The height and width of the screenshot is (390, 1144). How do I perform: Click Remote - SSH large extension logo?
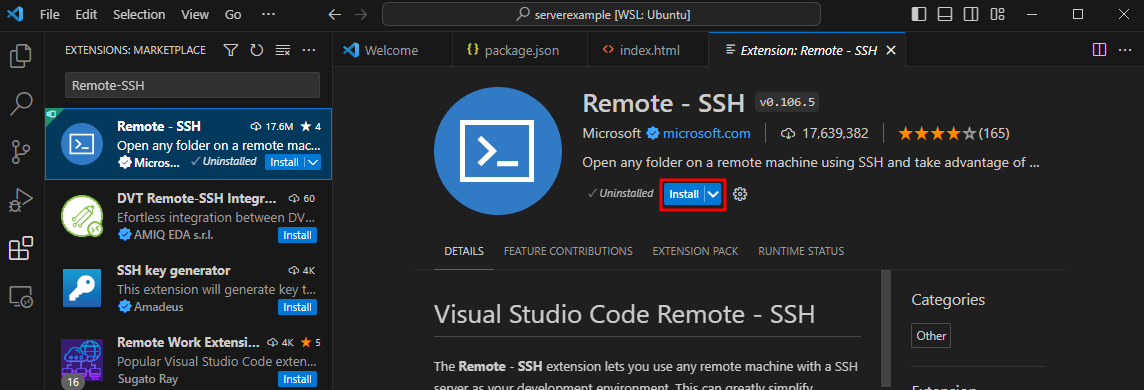click(498, 152)
